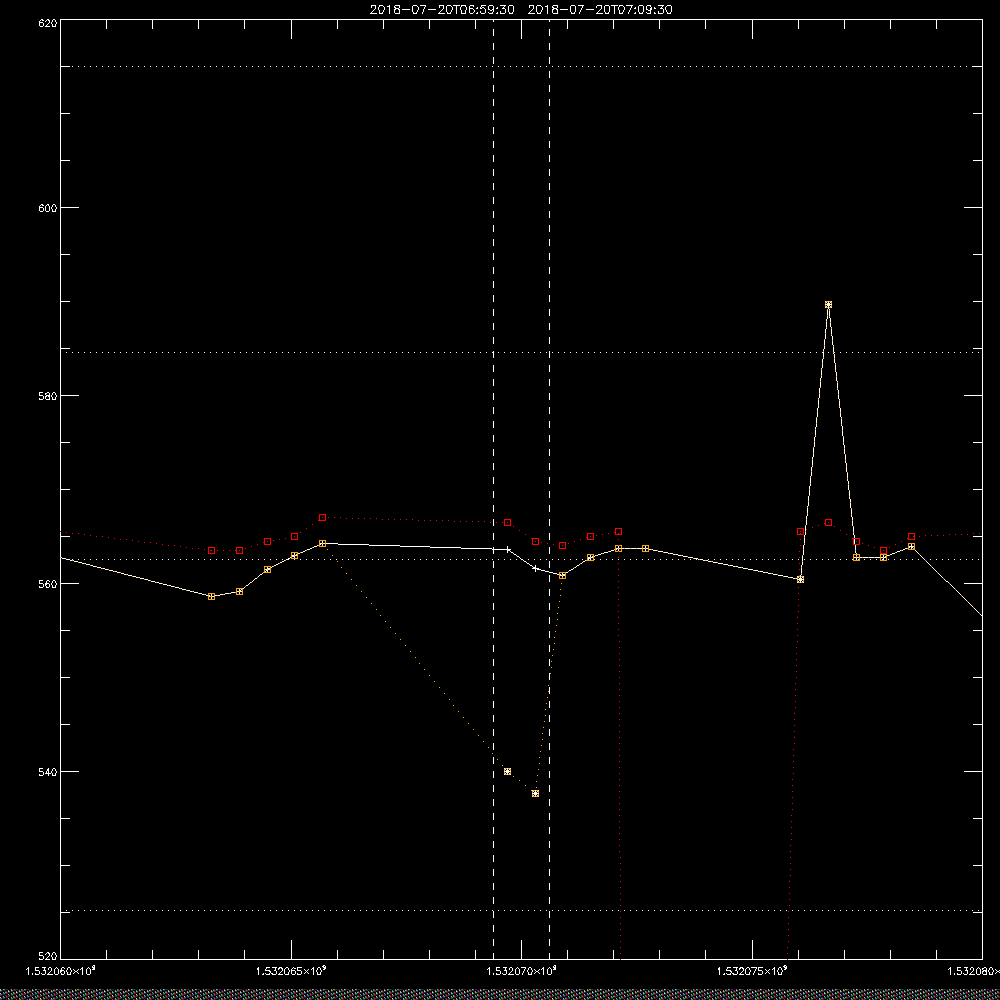Click the 1.532075×10⁹ x-axis label
The height and width of the screenshot is (1000, 1000).
click(753, 971)
